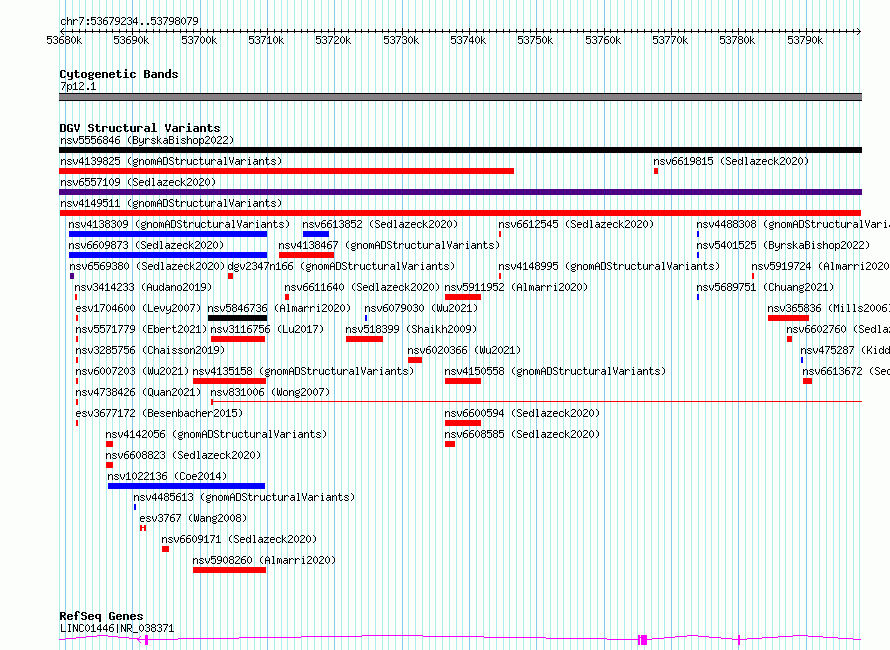
Task: Click the nsv4139825 gnomAD variant label
Action: pos(171,161)
